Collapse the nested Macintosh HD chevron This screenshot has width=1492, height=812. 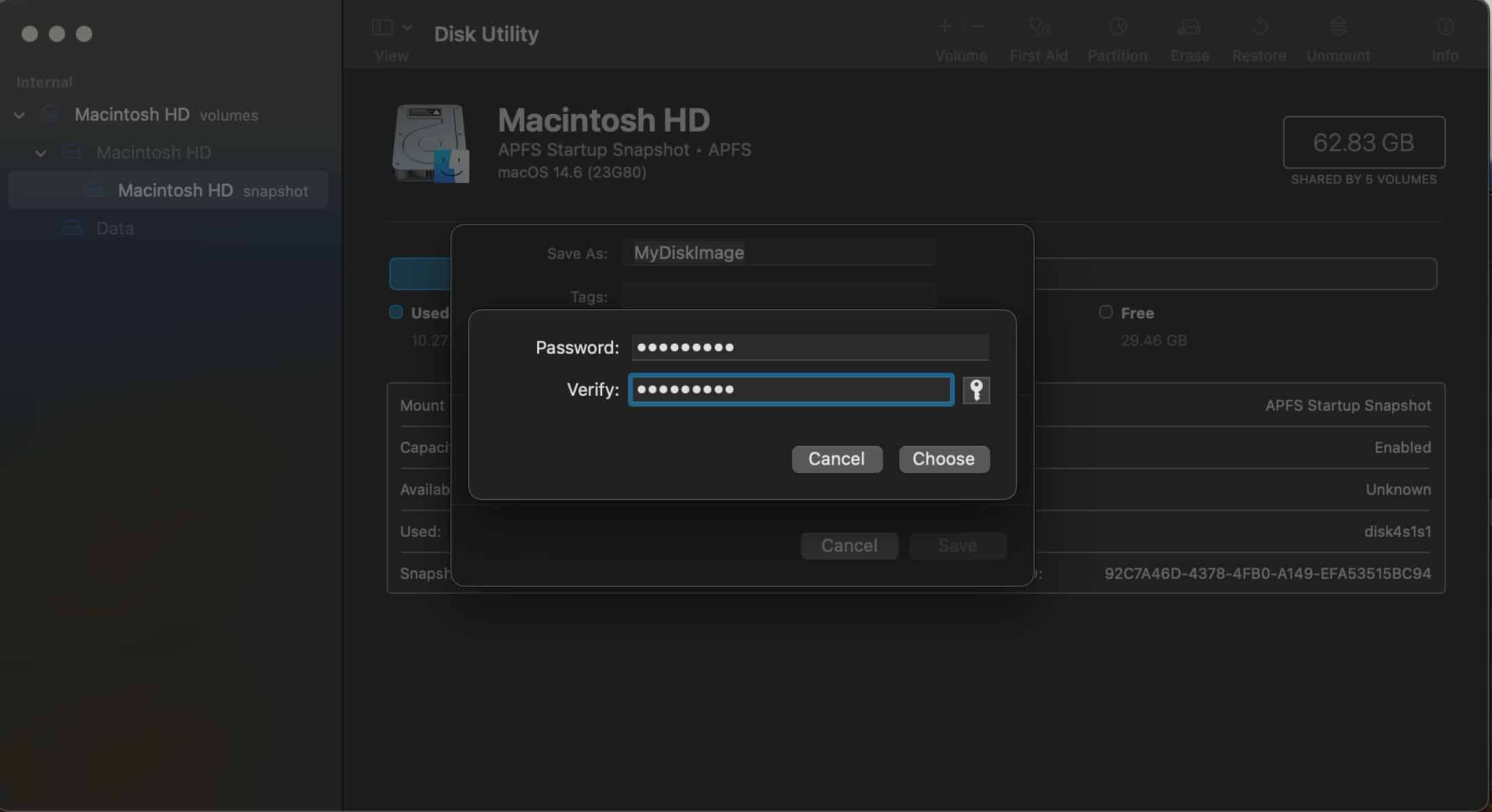41,153
